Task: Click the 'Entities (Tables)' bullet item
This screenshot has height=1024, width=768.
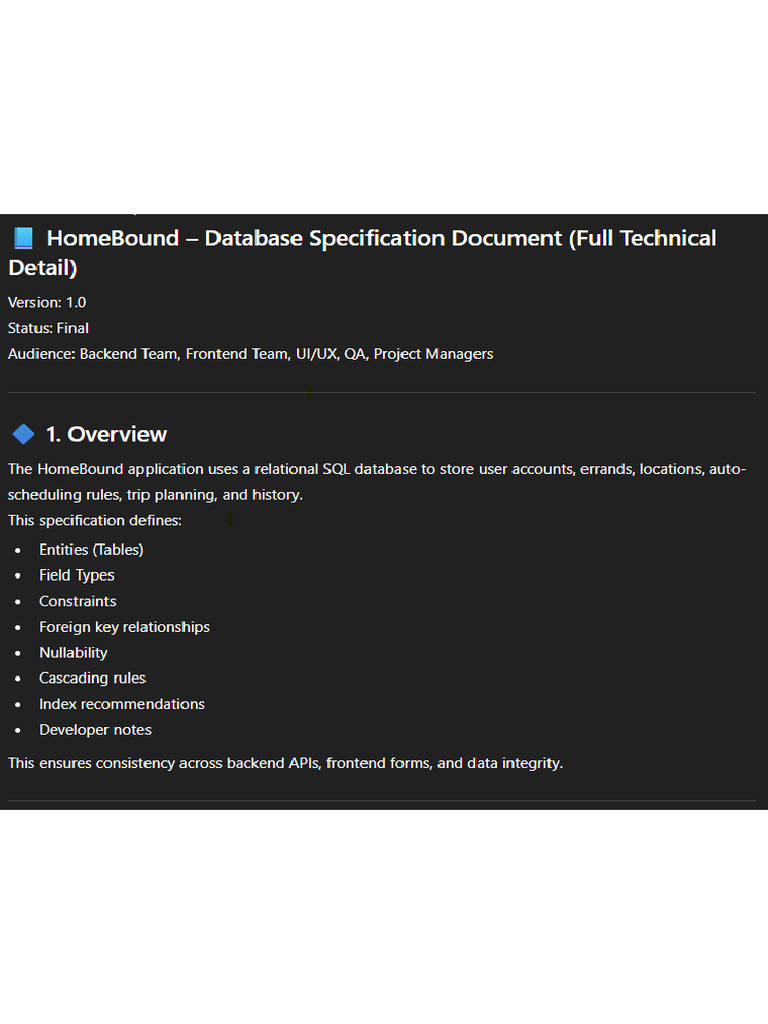Action: (x=91, y=550)
